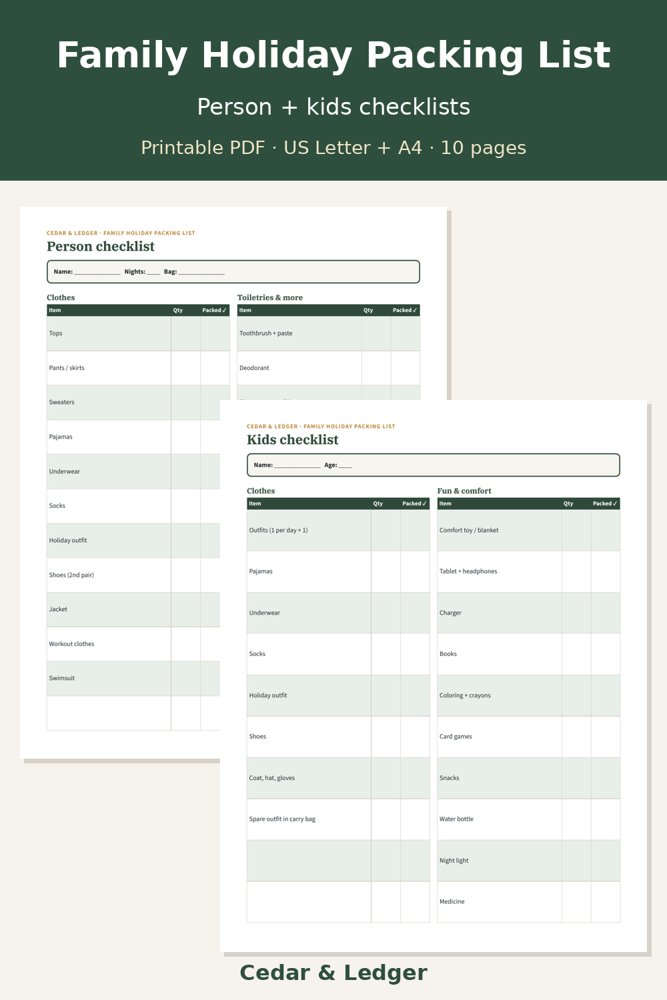667x1000 pixels.
Task: Click 'Packed ✓' header of the Toiletries table
Action: click(405, 310)
